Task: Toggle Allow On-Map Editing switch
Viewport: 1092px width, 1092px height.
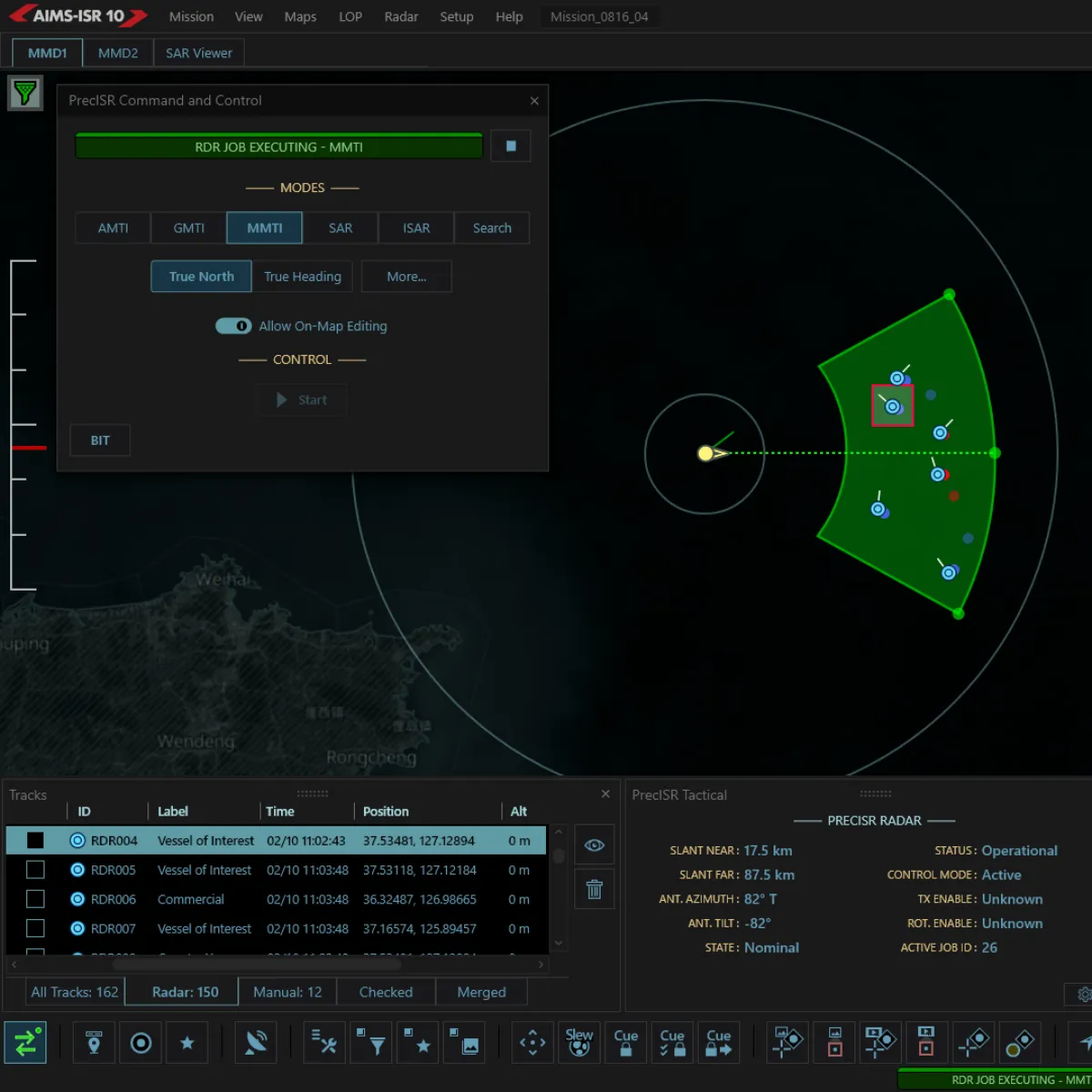Action: point(234,326)
